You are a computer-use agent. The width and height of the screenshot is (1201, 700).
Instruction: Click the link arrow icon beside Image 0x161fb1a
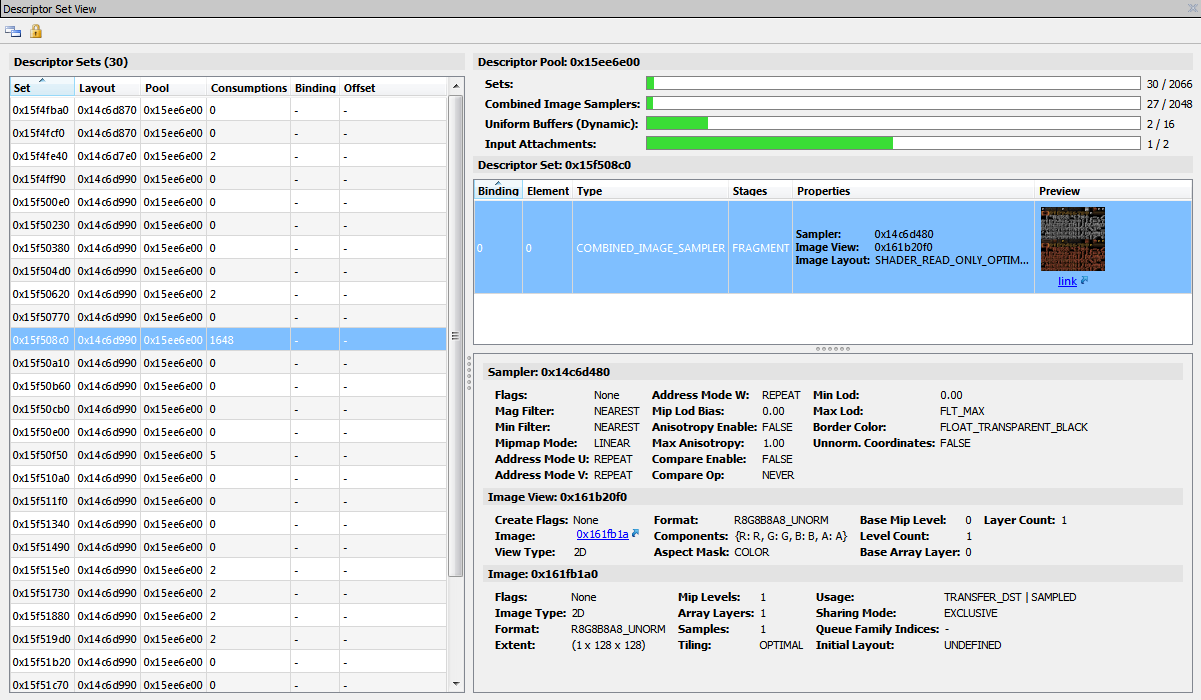point(636,534)
